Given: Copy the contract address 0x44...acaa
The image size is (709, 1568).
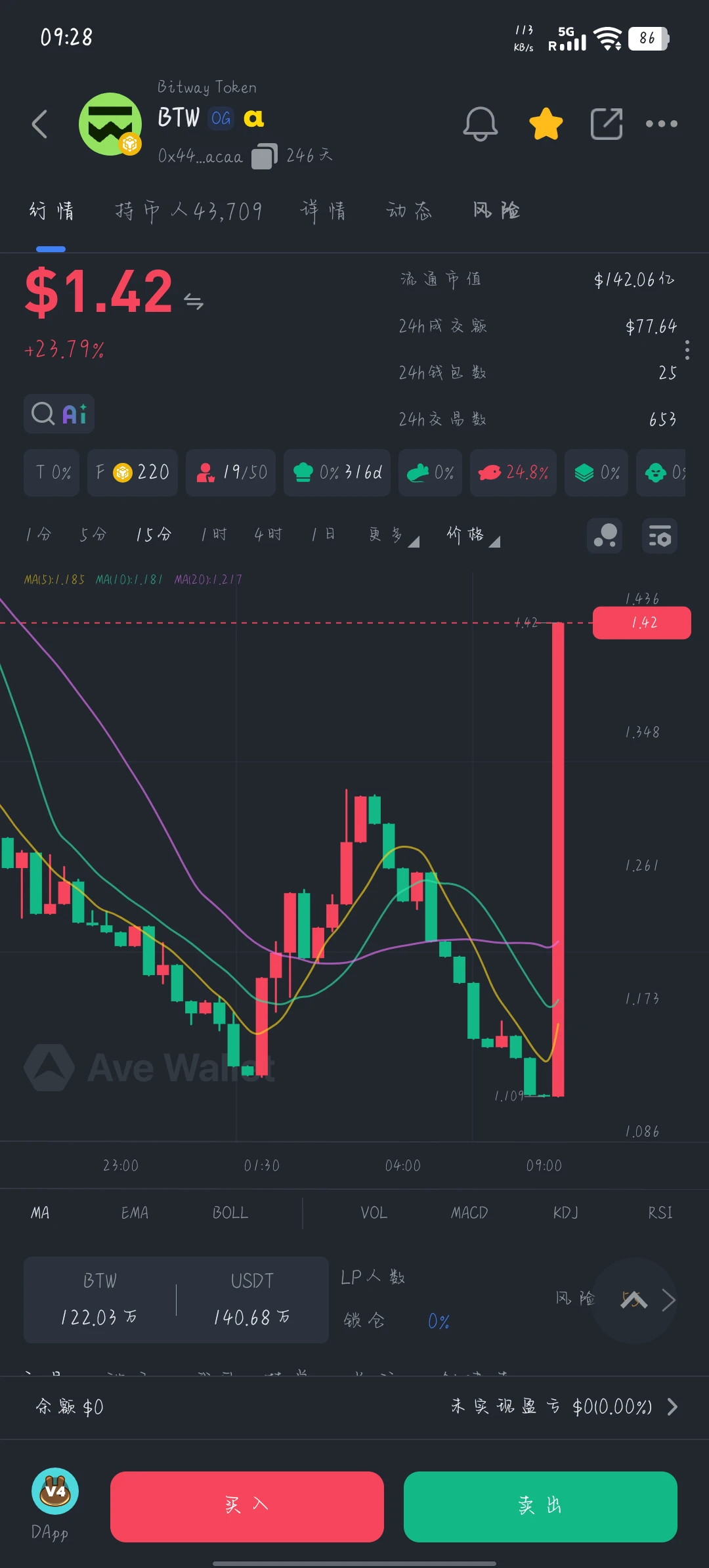Looking at the screenshot, I should (x=265, y=156).
